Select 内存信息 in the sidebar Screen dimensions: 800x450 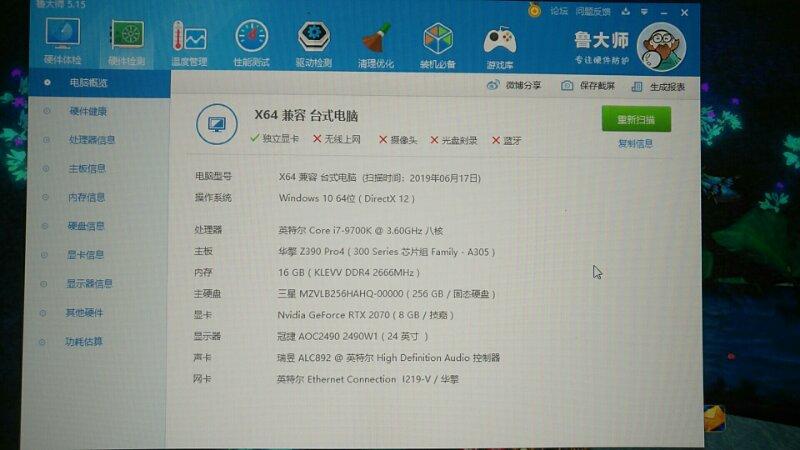[x=87, y=197]
